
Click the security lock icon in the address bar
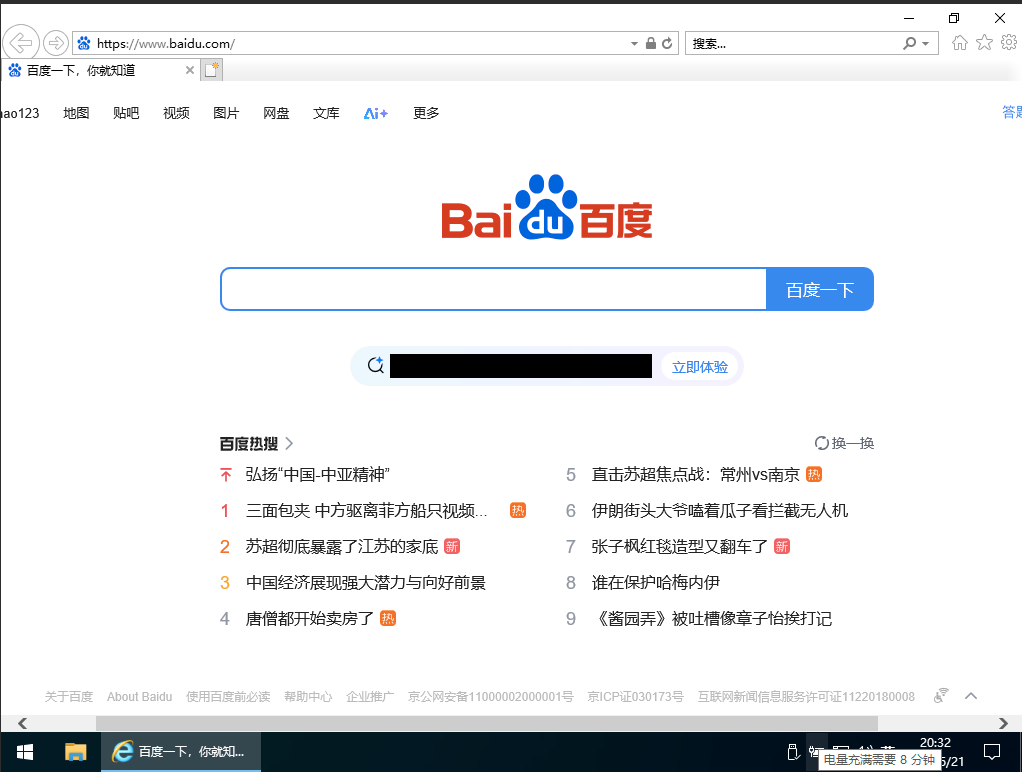pos(650,44)
